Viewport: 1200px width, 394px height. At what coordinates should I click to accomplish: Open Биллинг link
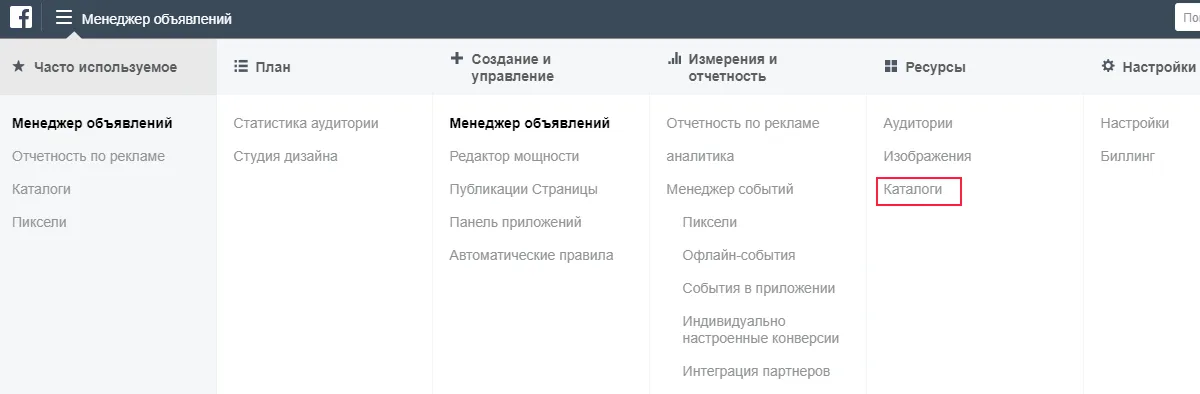pyautogui.click(x=1128, y=157)
